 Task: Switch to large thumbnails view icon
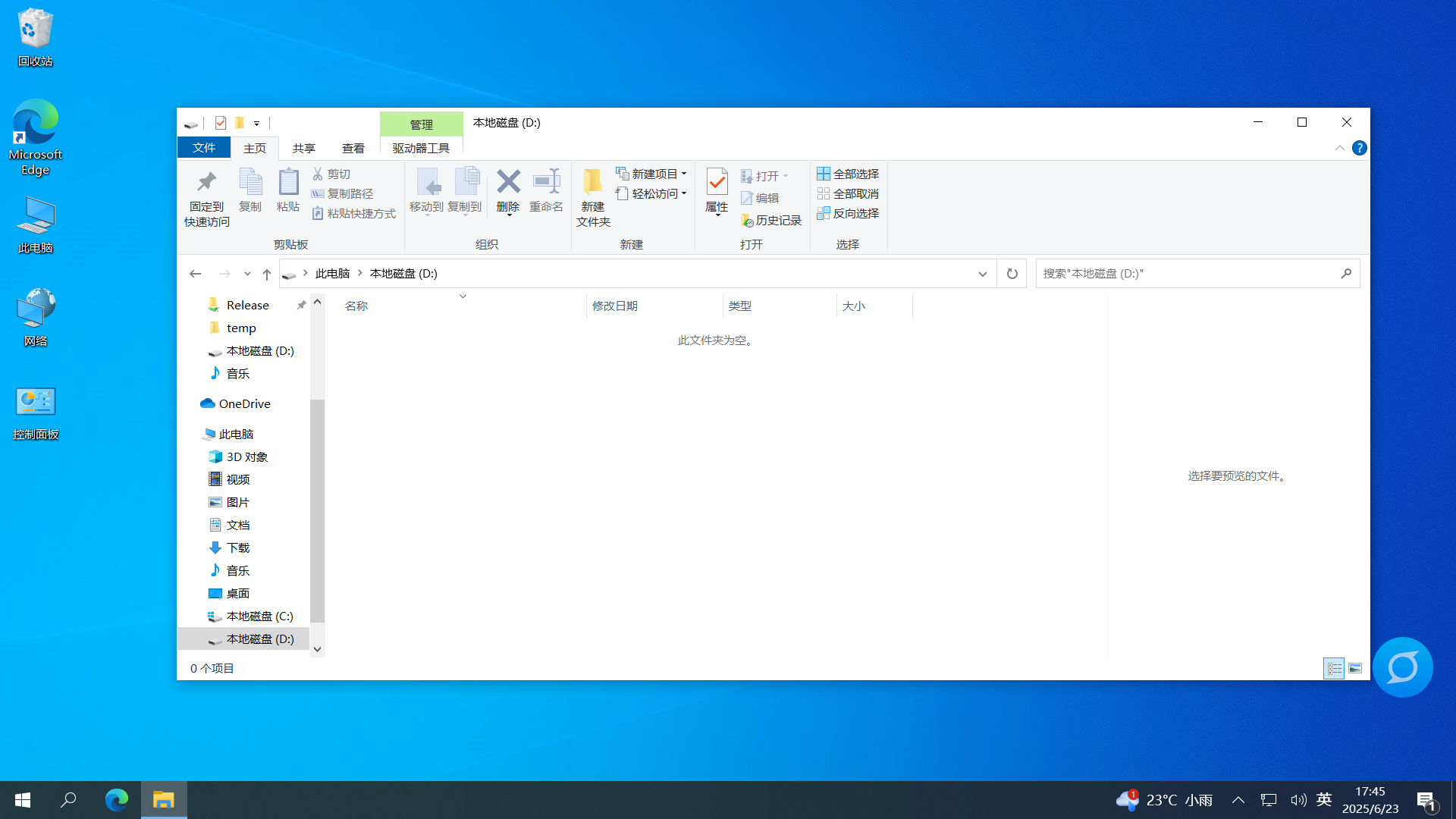1355,668
